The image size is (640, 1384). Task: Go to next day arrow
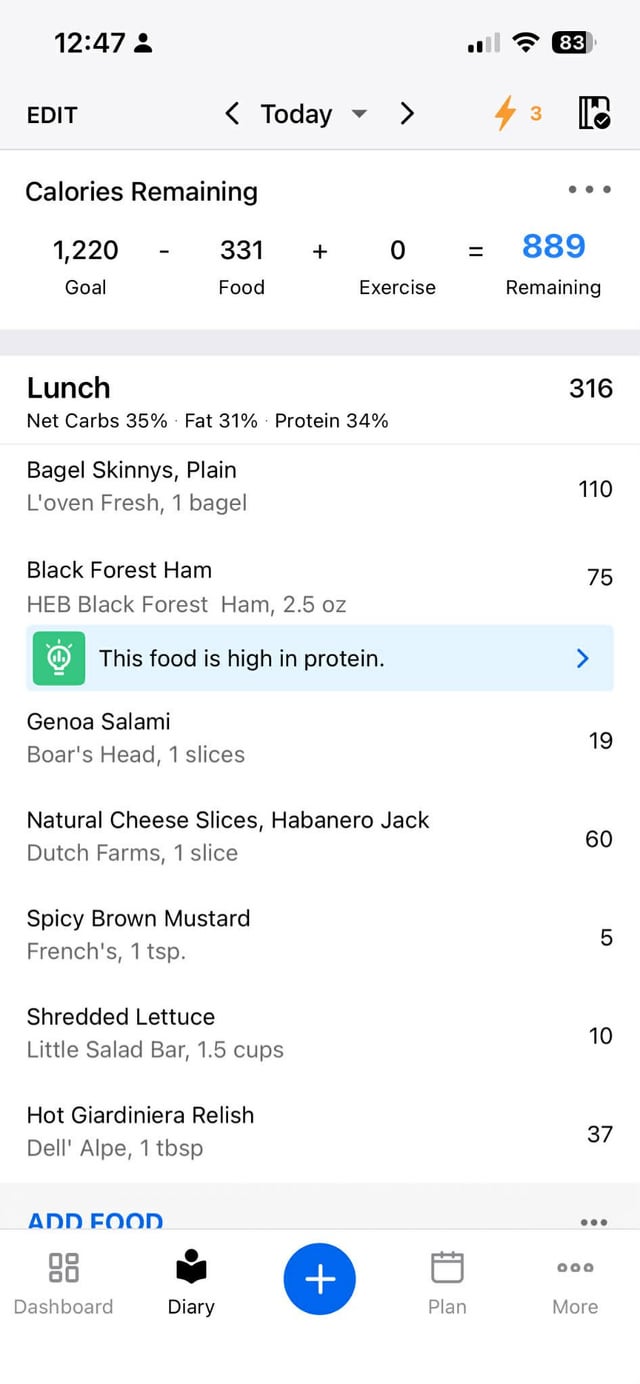[407, 114]
